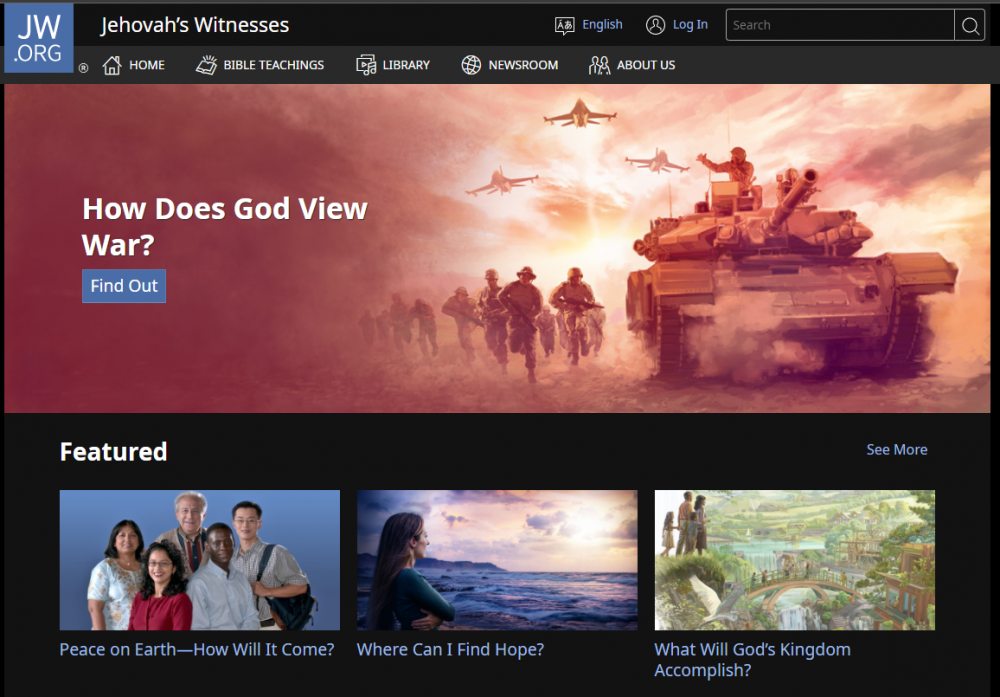Open the Library menu
The image size is (1000, 697).
[x=406, y=65]
